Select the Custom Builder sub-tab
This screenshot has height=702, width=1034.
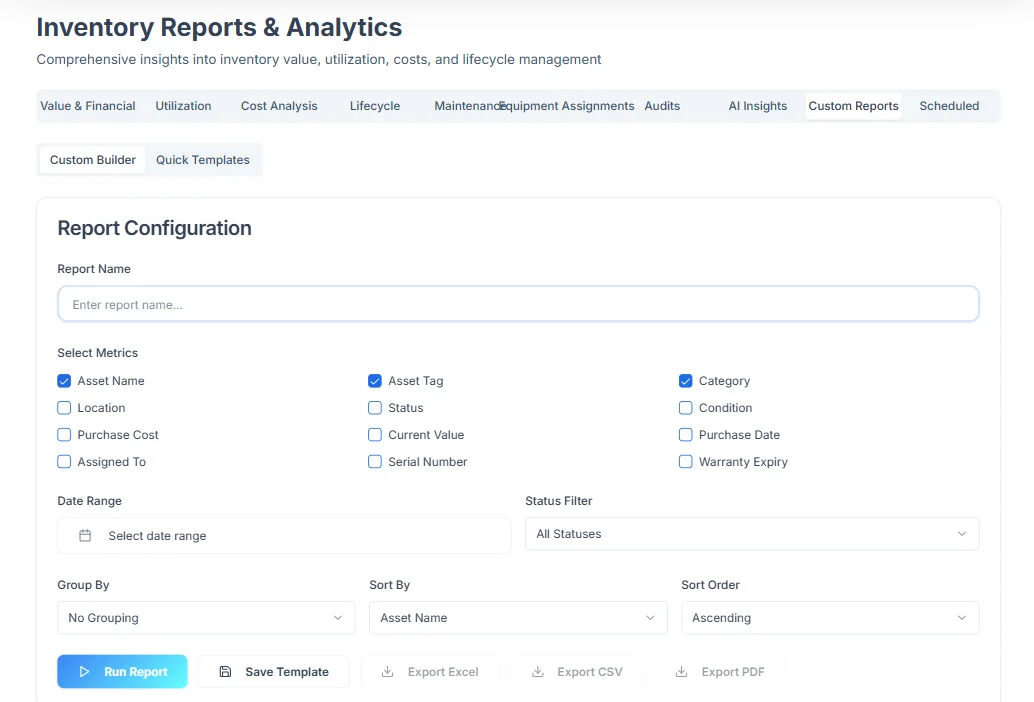pyautogui.click(x=93, y=160)
